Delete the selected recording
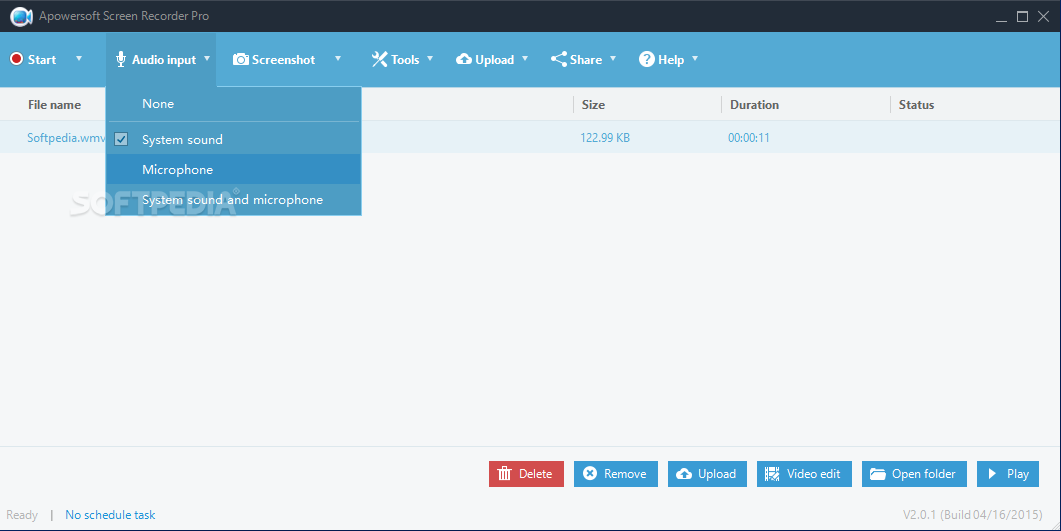The width and height of the screenshot is (1061, 531). tap(526, 474)
